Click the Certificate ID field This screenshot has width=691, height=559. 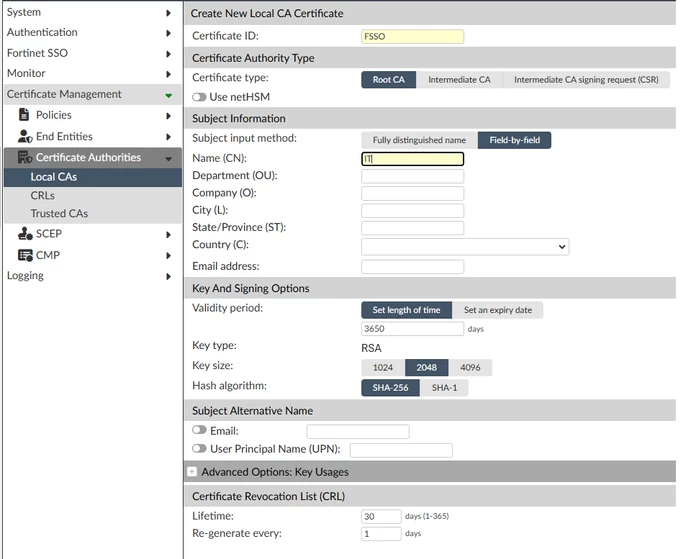coord(412,37)
